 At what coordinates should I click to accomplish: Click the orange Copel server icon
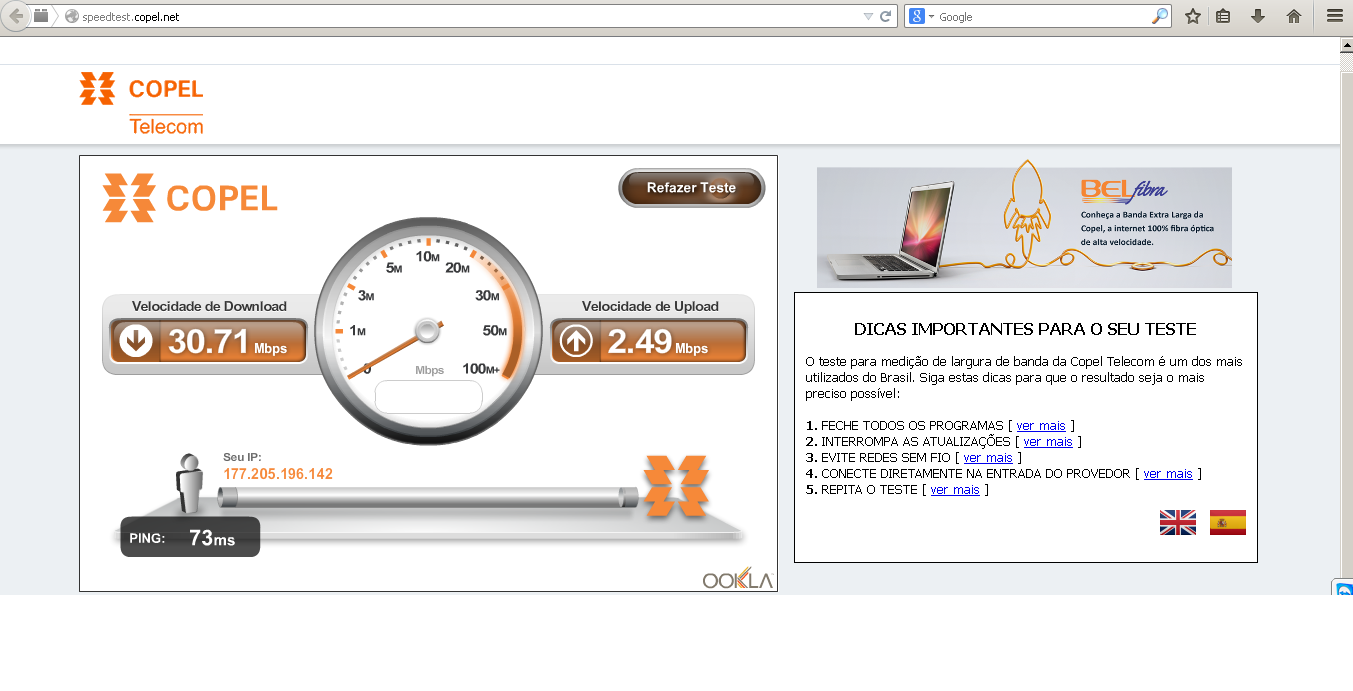[677, 486]
